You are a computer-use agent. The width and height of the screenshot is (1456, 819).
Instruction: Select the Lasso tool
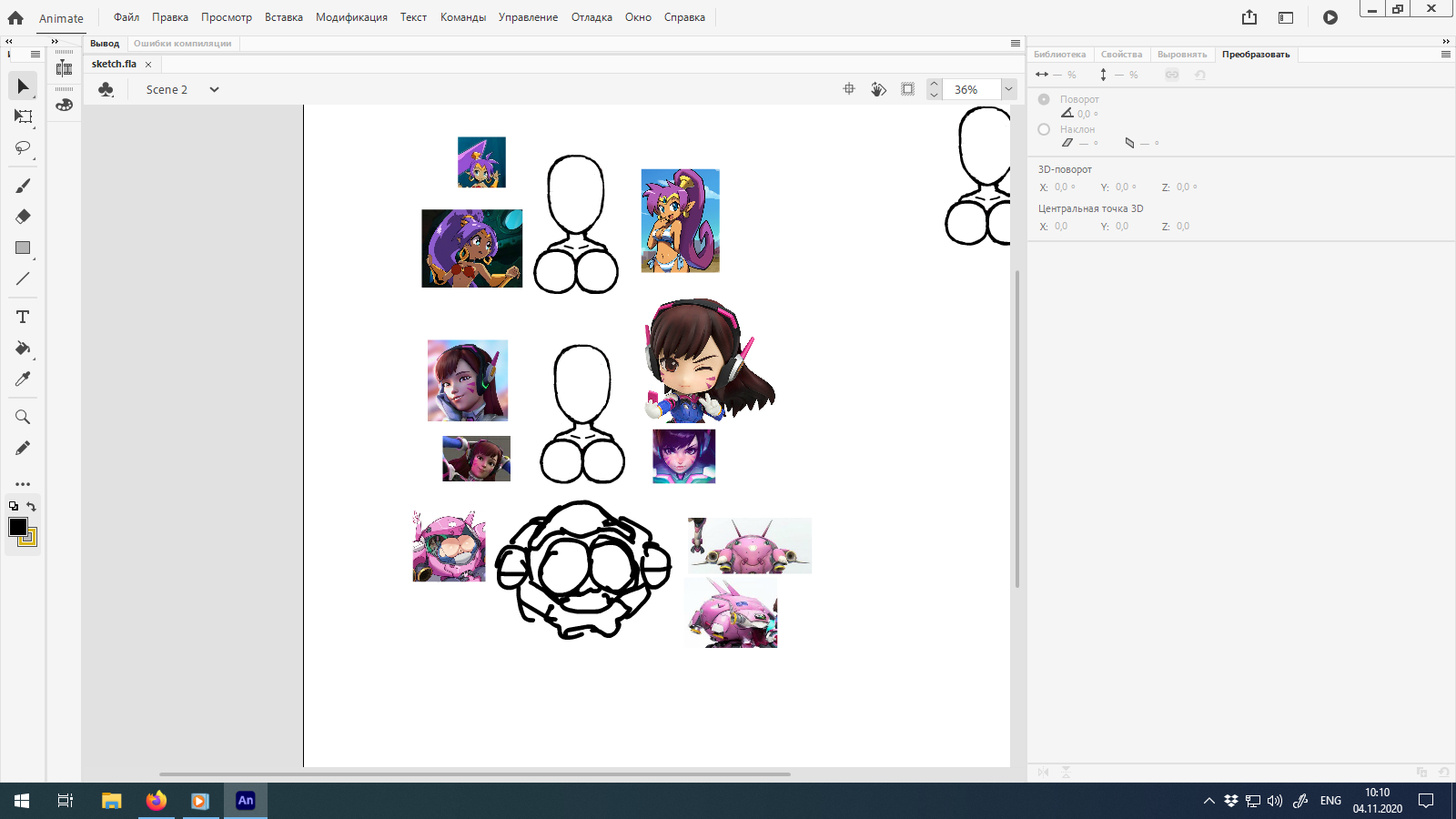click(x=23, y=147)
